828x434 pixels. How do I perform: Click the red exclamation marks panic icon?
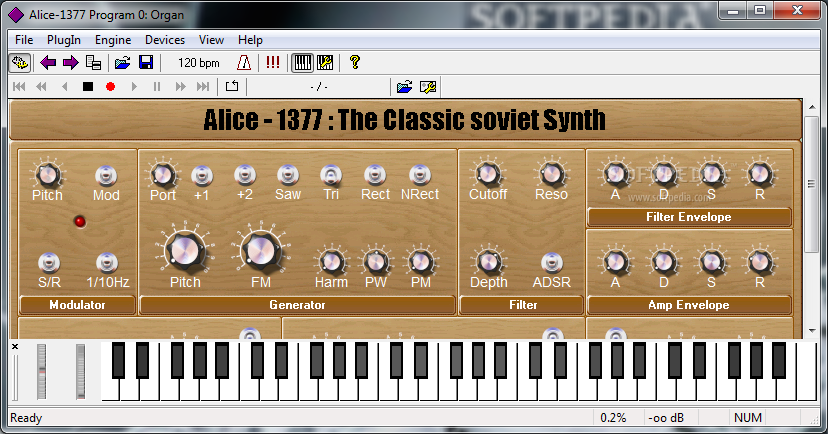pos(273,63)
